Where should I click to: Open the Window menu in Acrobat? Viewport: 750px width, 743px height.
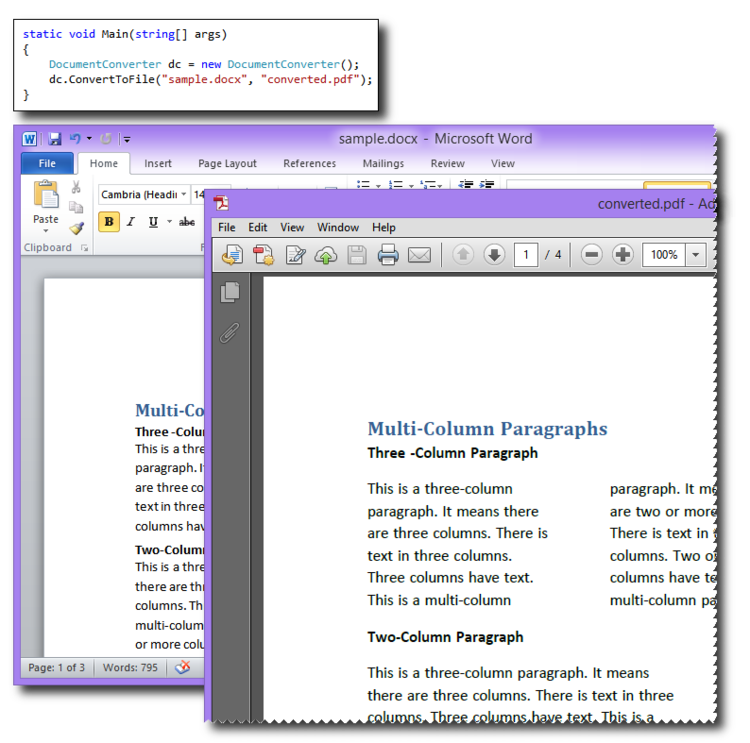338,227
